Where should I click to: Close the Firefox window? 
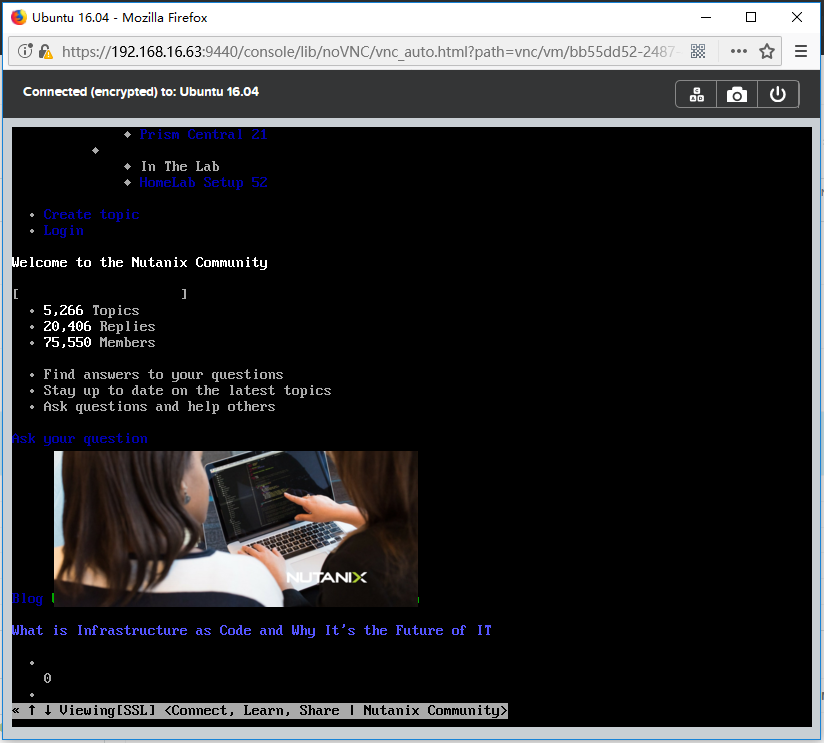pos(797,17)
